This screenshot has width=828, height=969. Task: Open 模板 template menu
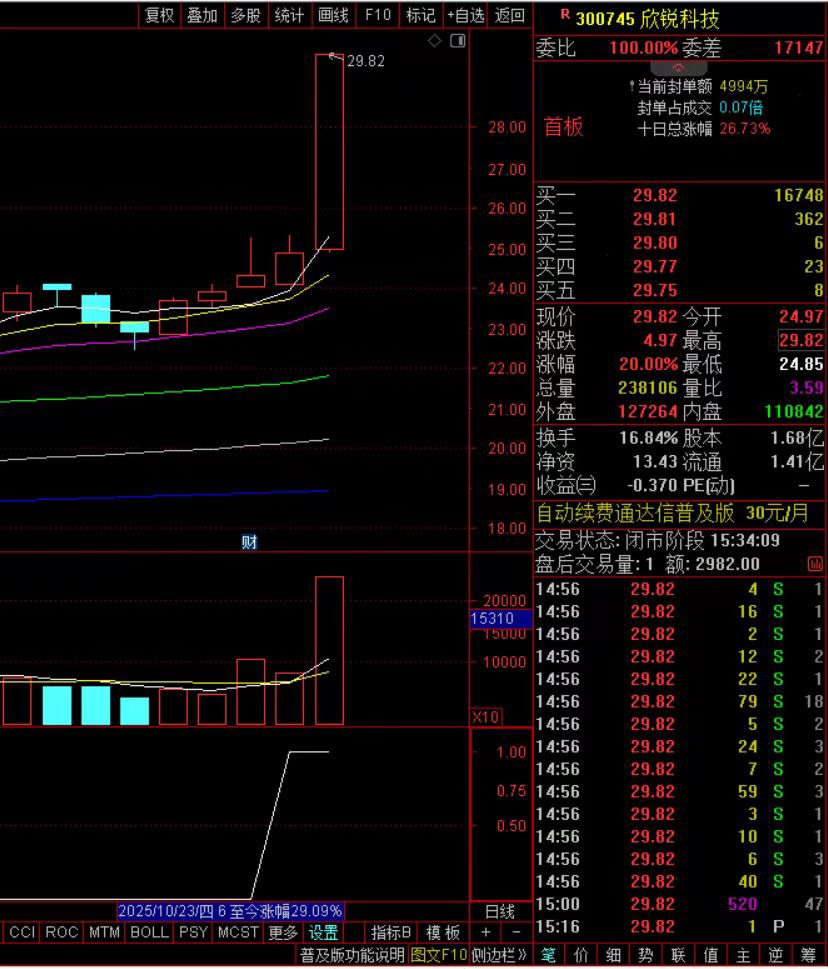coord(443,932)
